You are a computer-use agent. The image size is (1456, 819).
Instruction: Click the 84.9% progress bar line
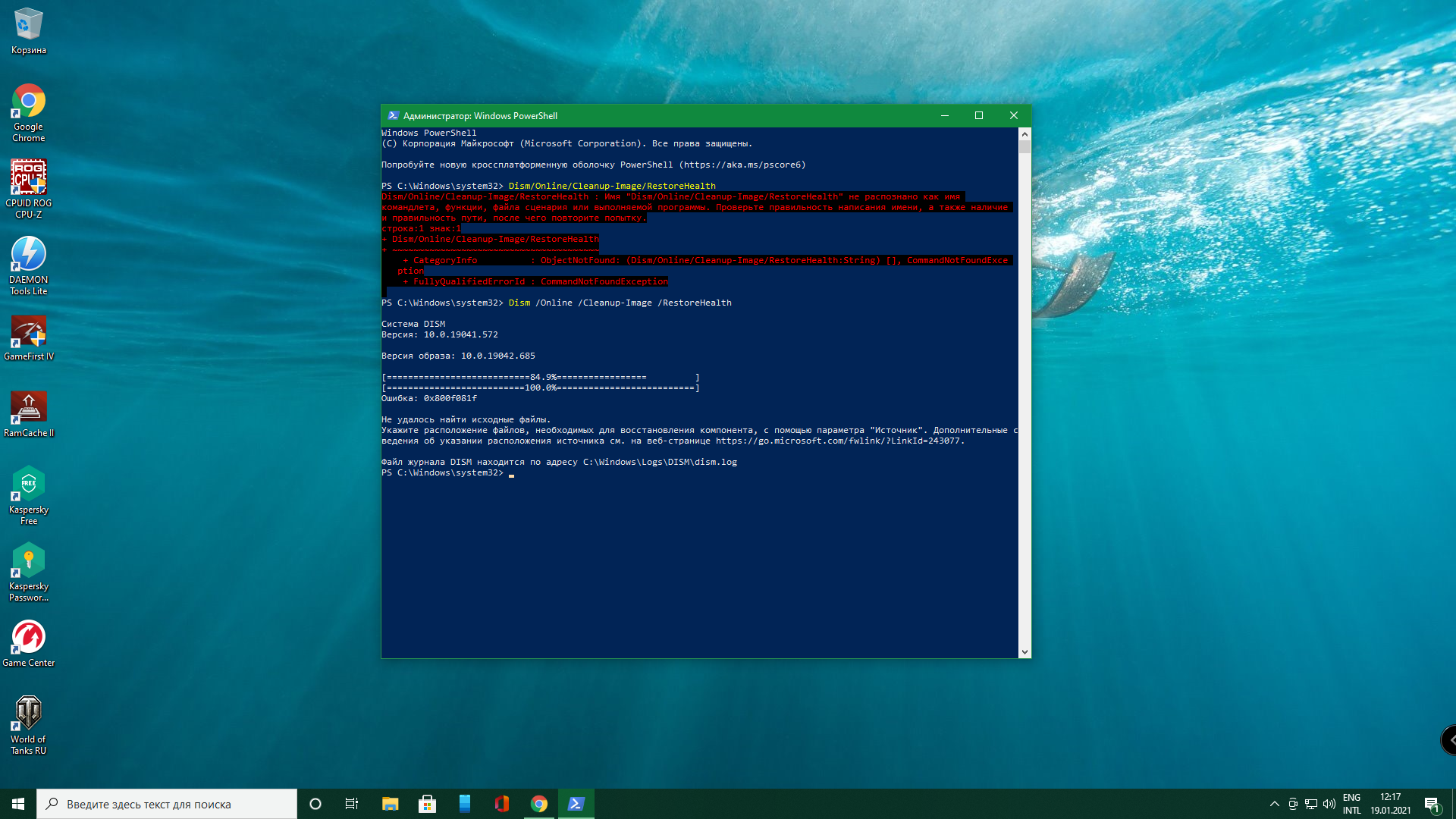tap(541, 377)
